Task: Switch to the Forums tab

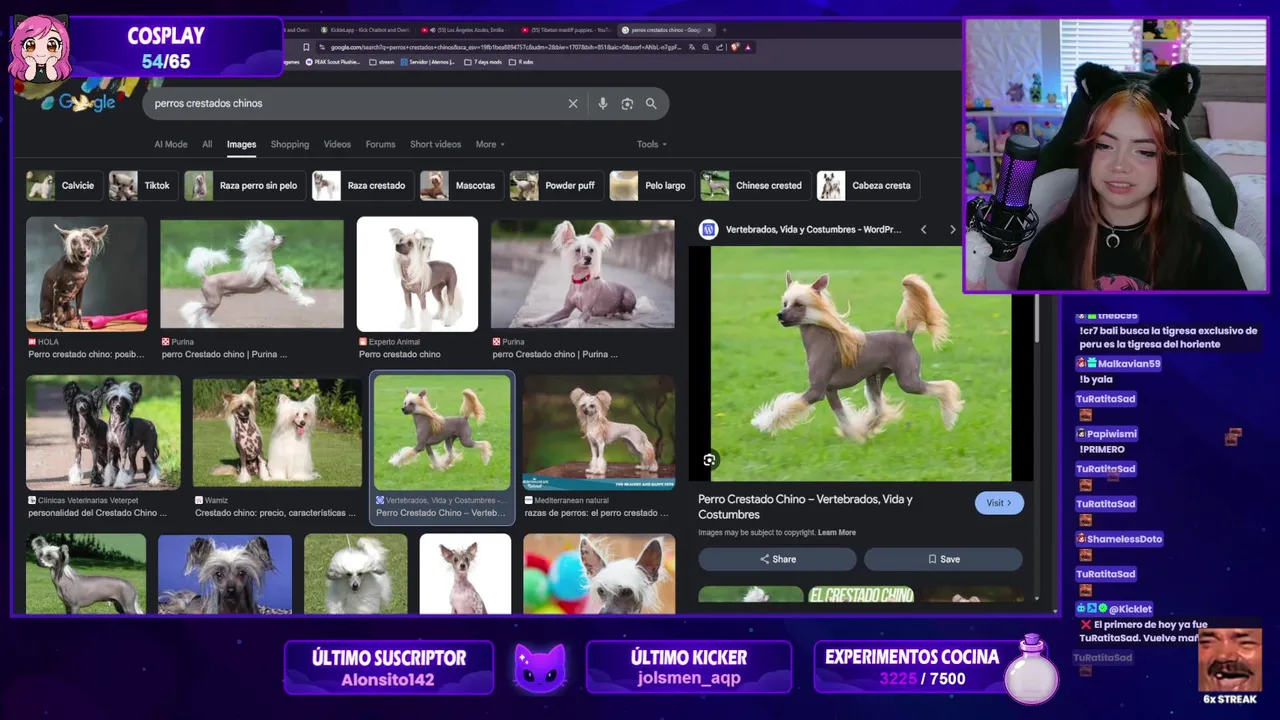Action: [380, 144]
